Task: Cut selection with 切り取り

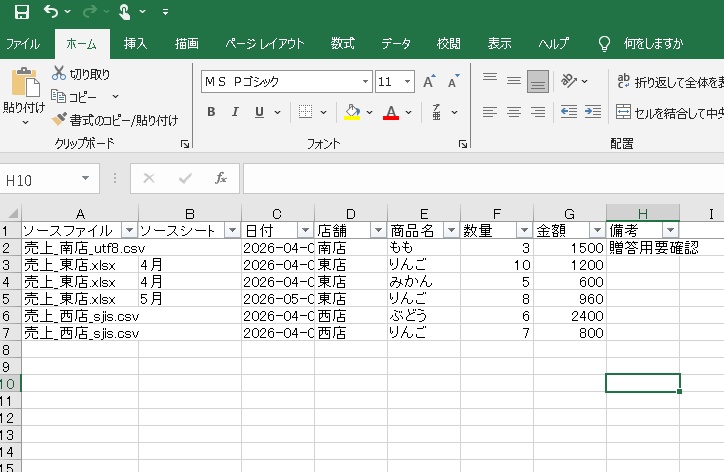Action: tap(81, 74)
